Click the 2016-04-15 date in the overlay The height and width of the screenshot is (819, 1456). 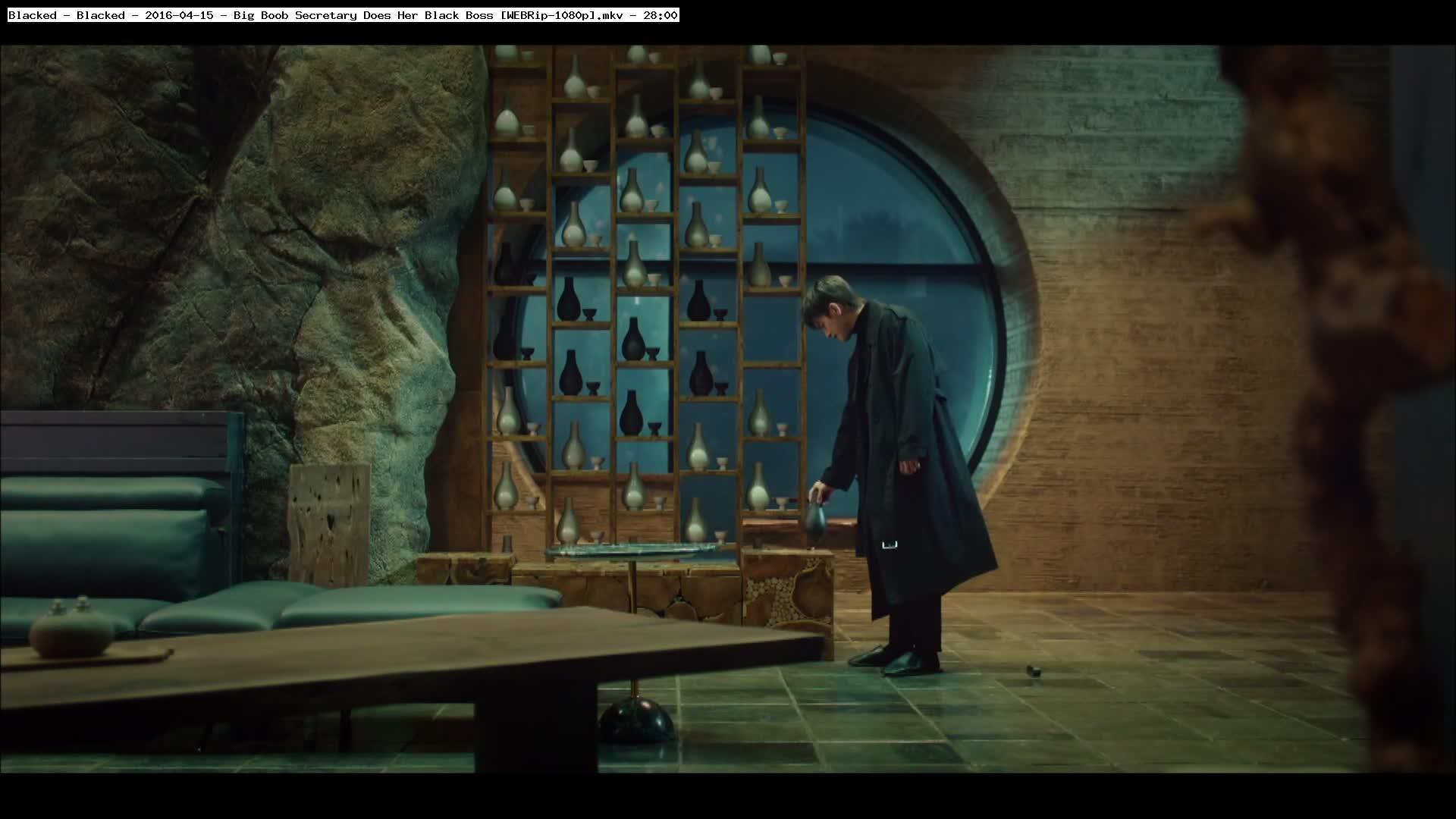point(179,15)
